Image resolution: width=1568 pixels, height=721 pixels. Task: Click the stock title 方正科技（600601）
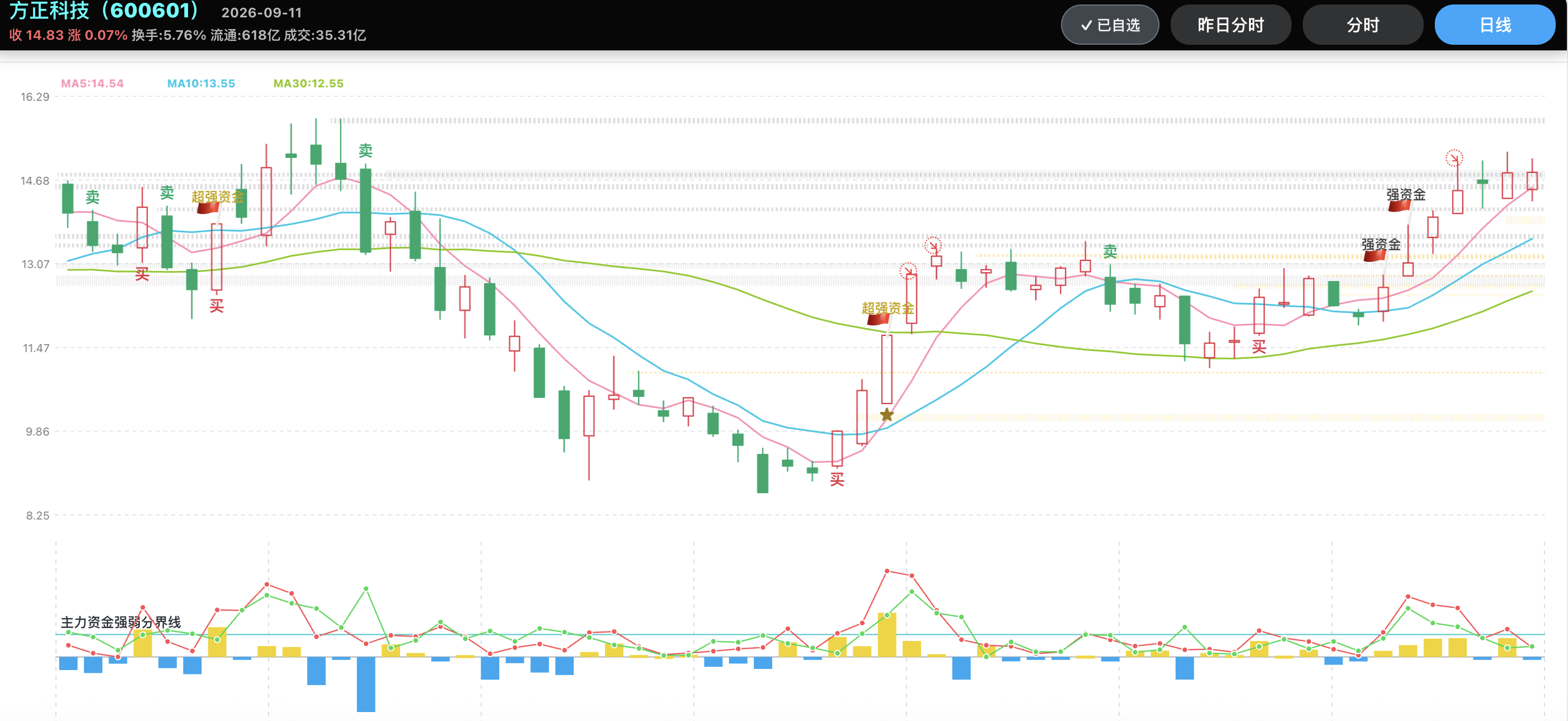[104, 10]
